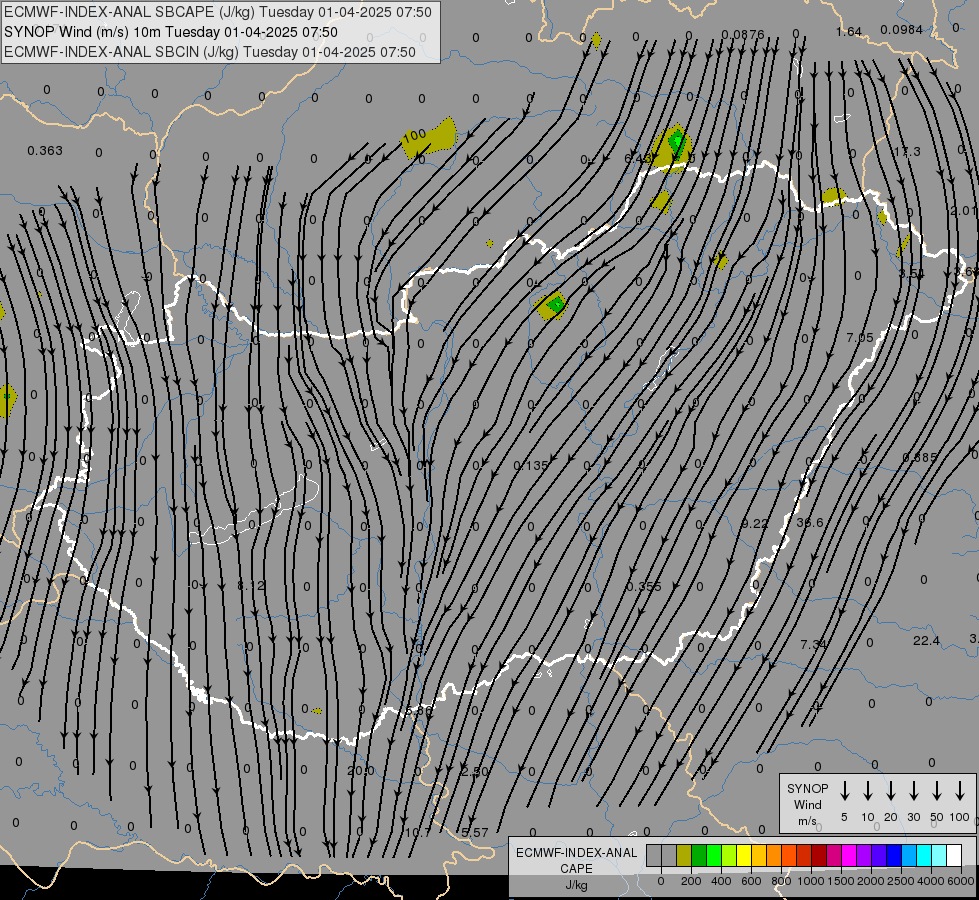The image size is (979, 900).
Task: Click the 17.3 value on the map
Action: click(907, 152)
